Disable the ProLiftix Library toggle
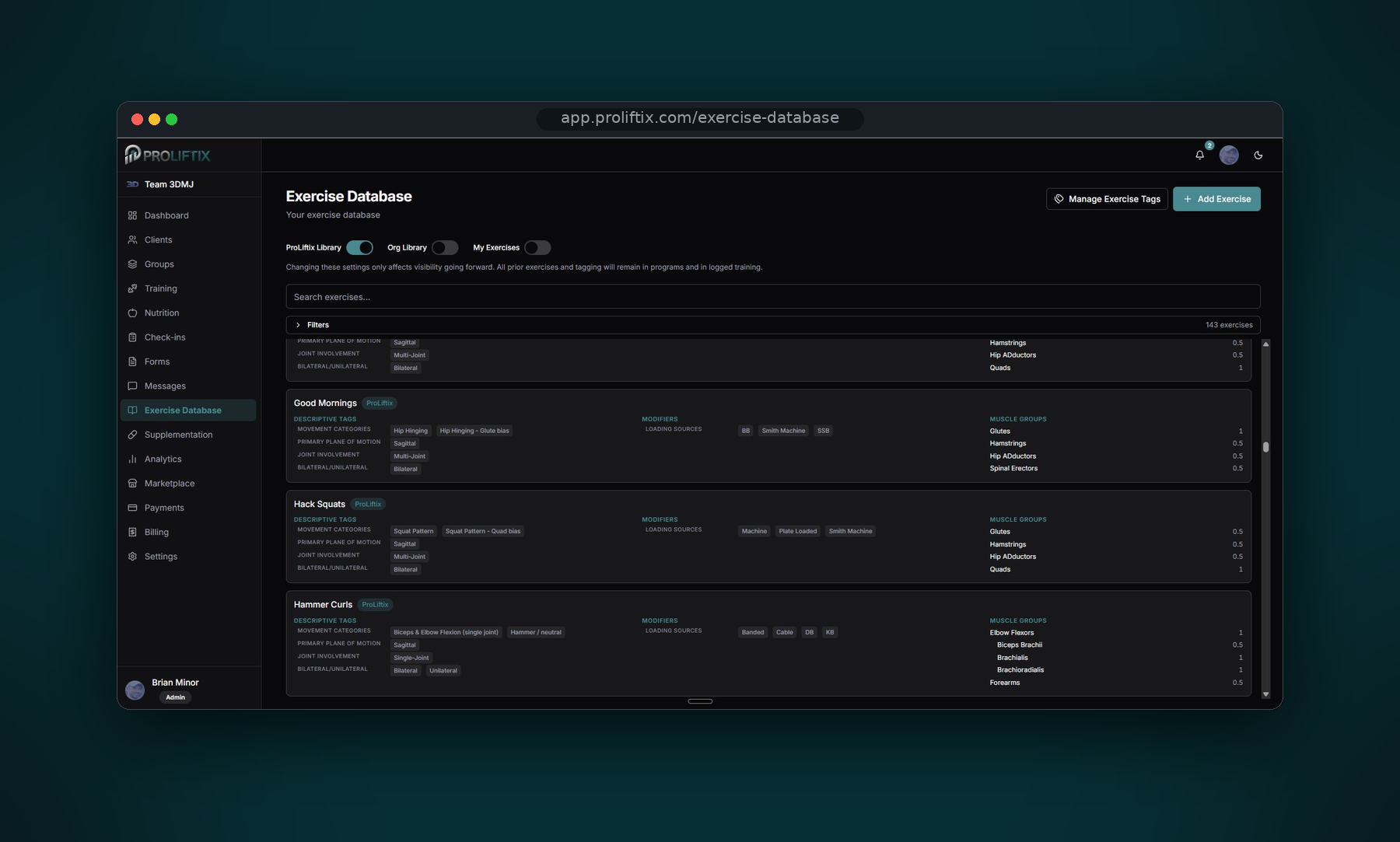This screenshot has width=1400, height=842. coord(359,247)
